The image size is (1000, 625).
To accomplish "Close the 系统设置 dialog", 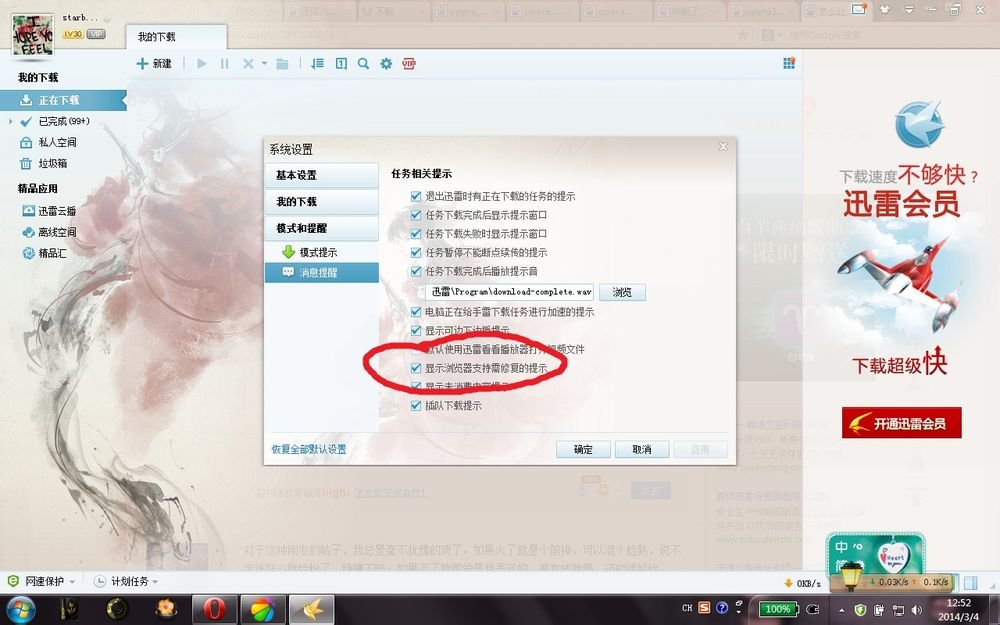I will pyautogui.click(x=723, y=147).
